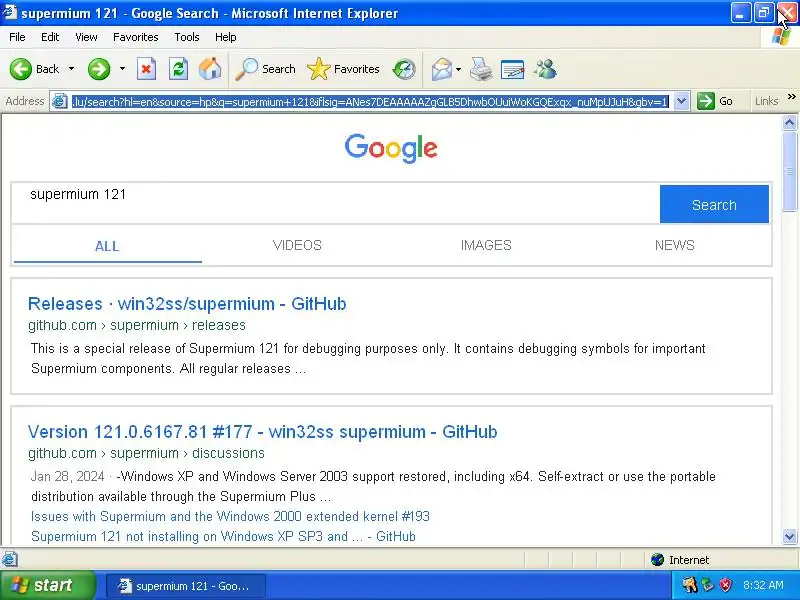Click the Jan 28, 2024 date text
Viewport: 800px width, 600px height.
tap(67, 477)
